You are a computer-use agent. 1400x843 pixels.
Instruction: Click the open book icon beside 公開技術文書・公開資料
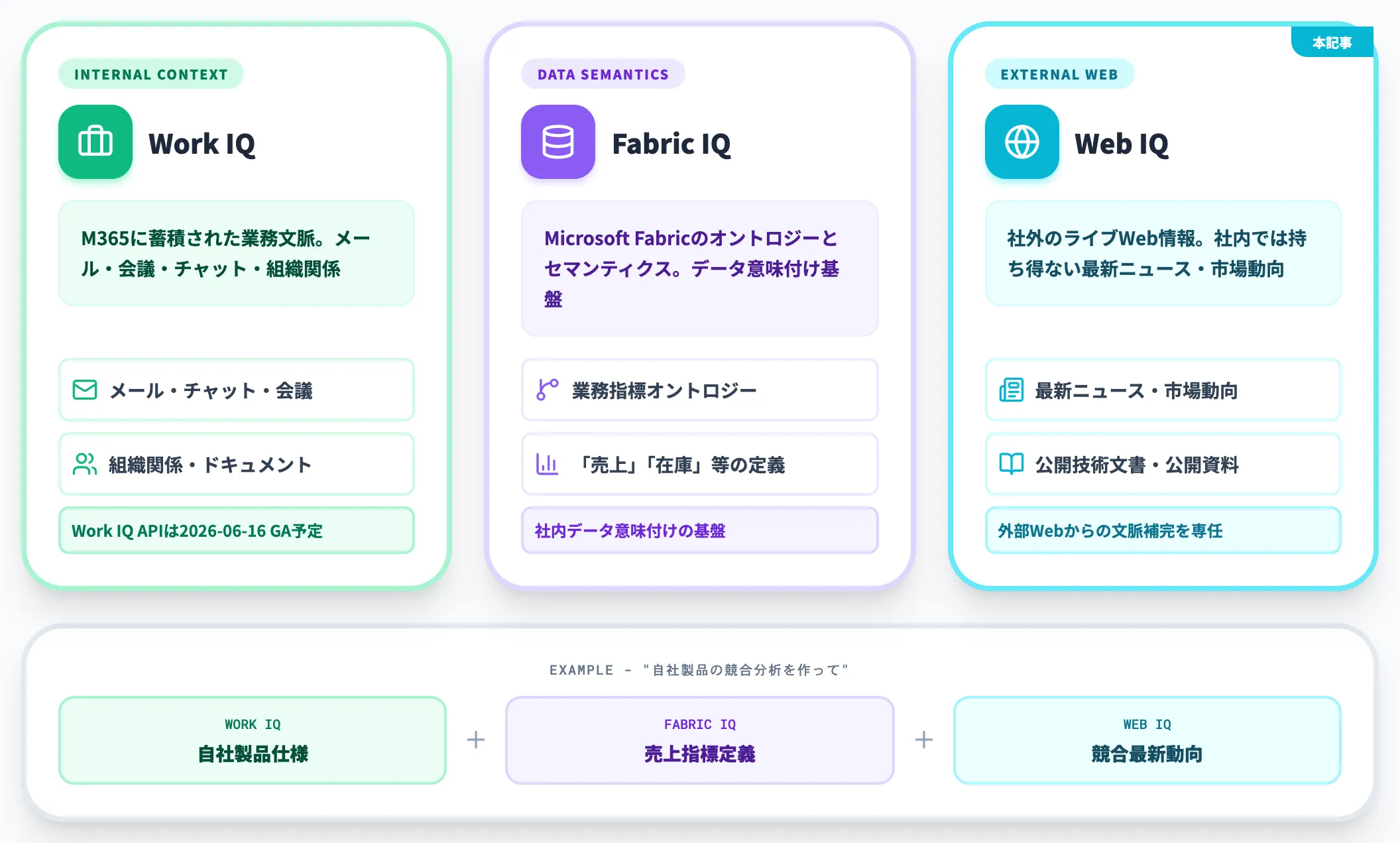click(x=1012, y=464)
